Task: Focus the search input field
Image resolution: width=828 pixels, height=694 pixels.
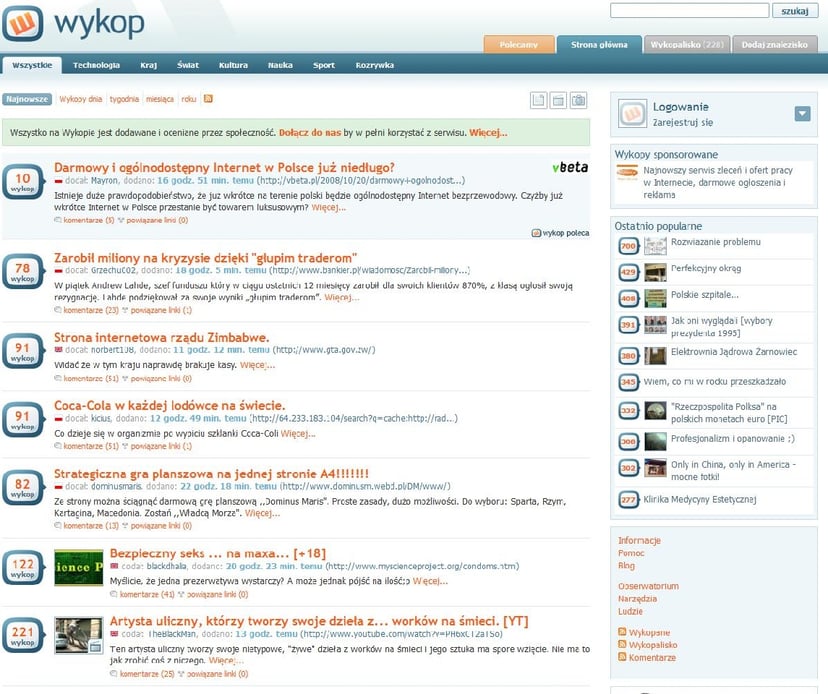Action: 689,11
